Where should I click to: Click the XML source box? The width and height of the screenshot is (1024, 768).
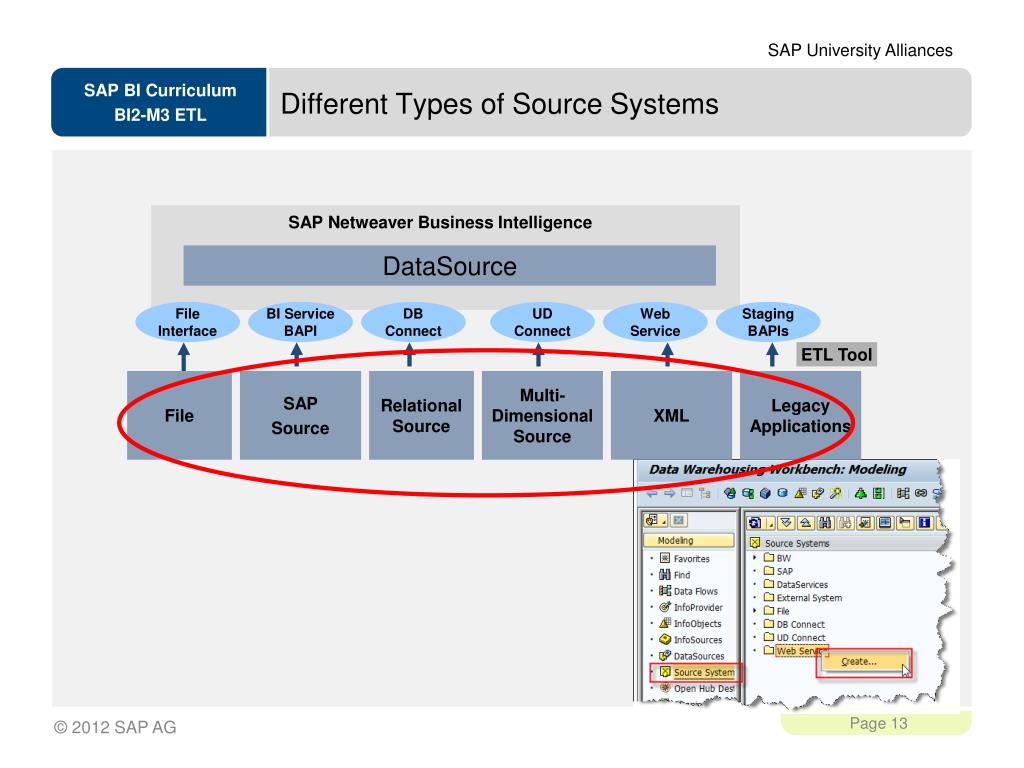[x=671, y=415]
